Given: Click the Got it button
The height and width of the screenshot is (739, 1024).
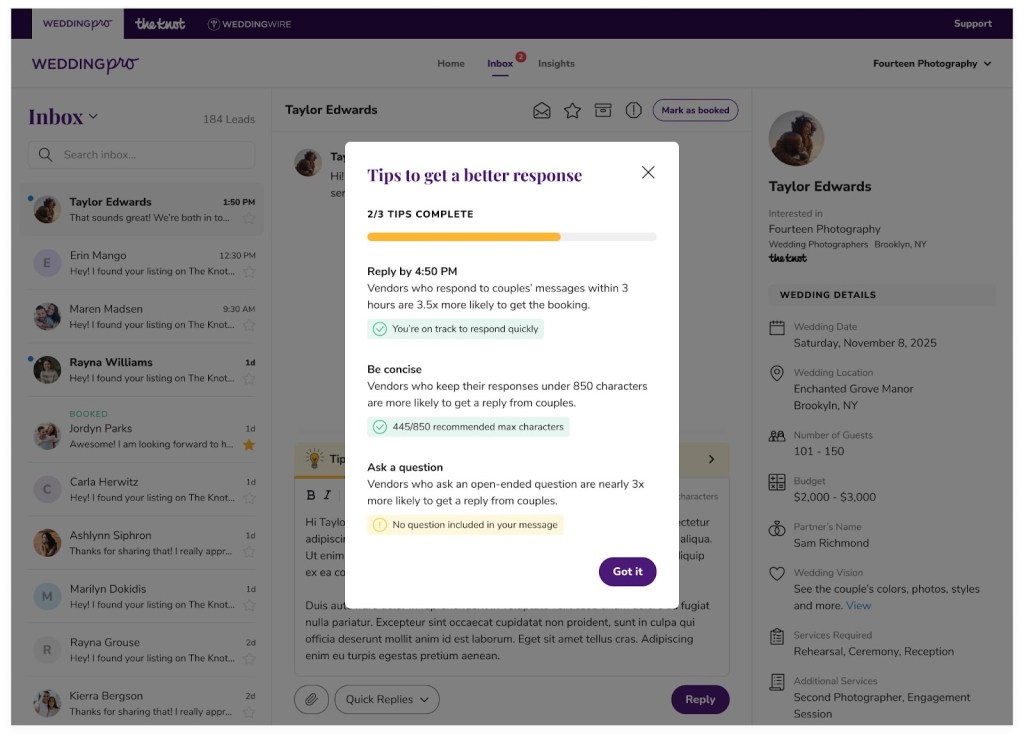Looking at the screenshot, I should (627, 571).
